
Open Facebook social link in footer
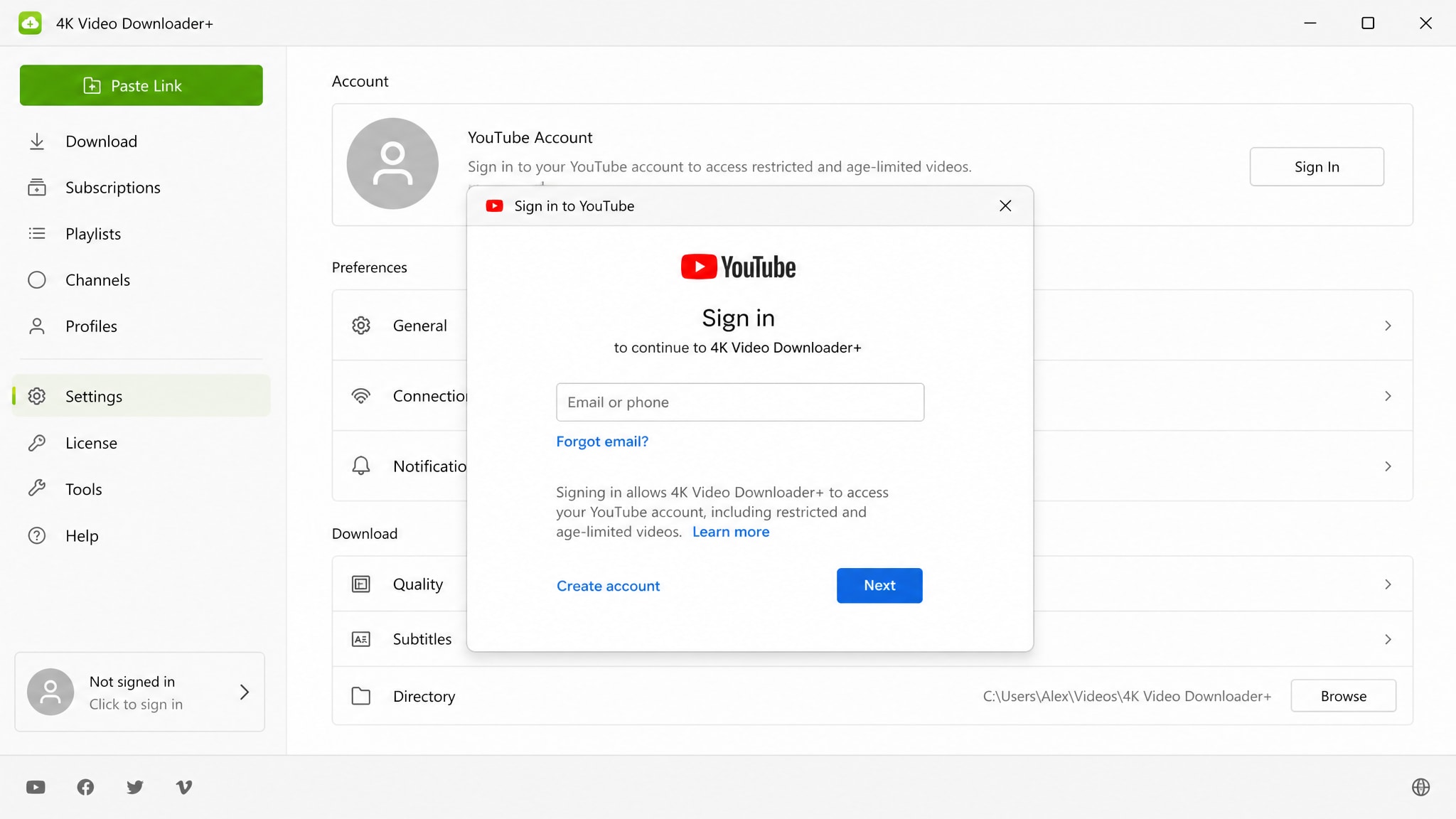point(85,787)
